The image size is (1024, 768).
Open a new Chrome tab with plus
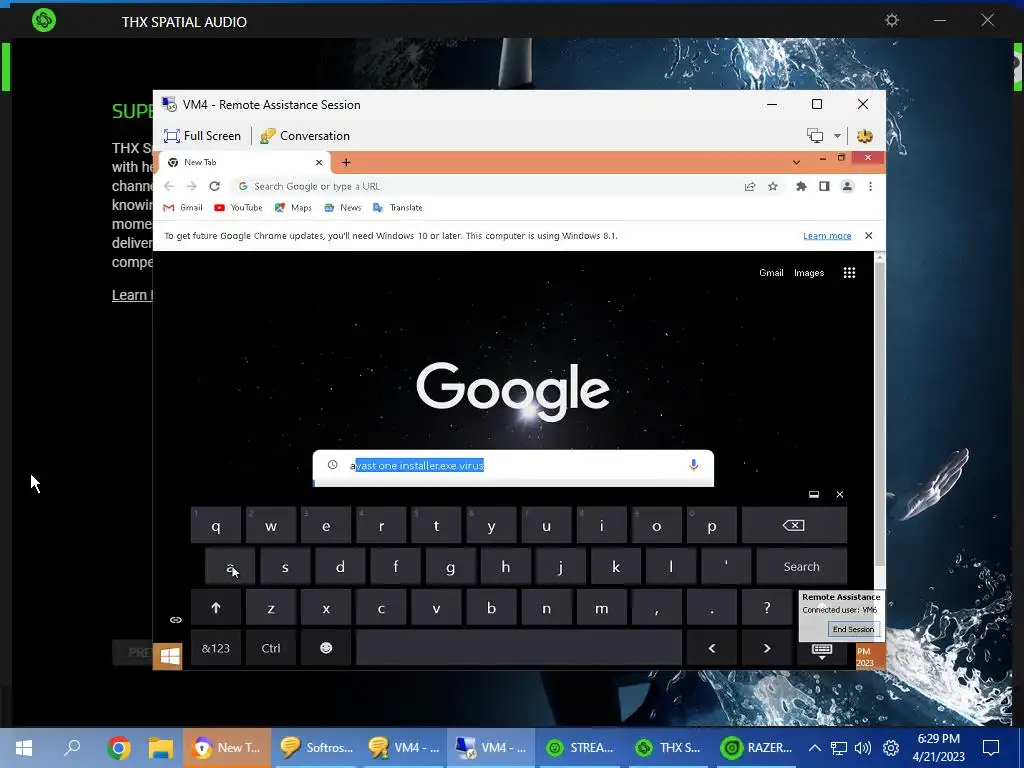pyautogui.click(x=346, y=163)
